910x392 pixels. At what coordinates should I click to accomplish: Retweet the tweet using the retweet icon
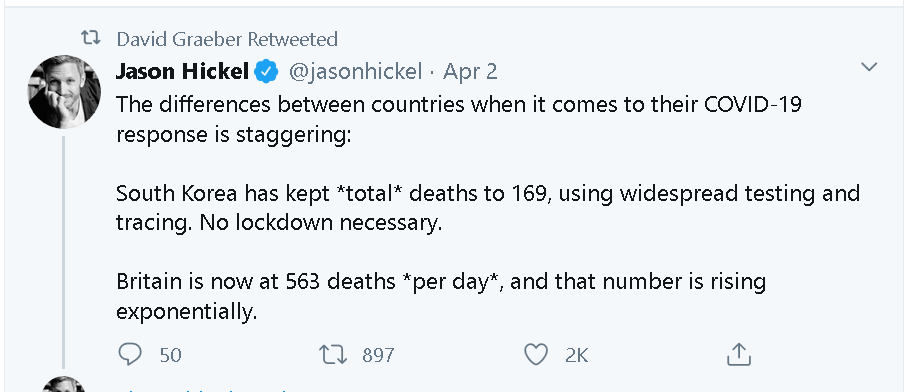333,354
